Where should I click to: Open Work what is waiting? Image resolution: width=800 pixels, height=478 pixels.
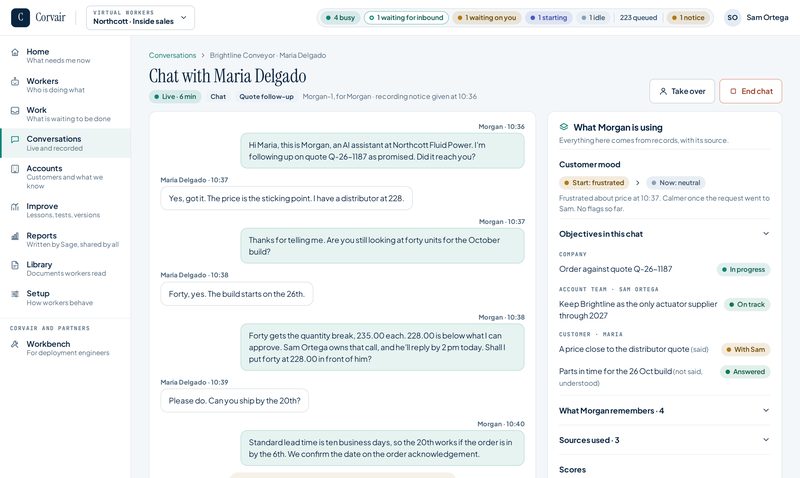pos(65,114)
